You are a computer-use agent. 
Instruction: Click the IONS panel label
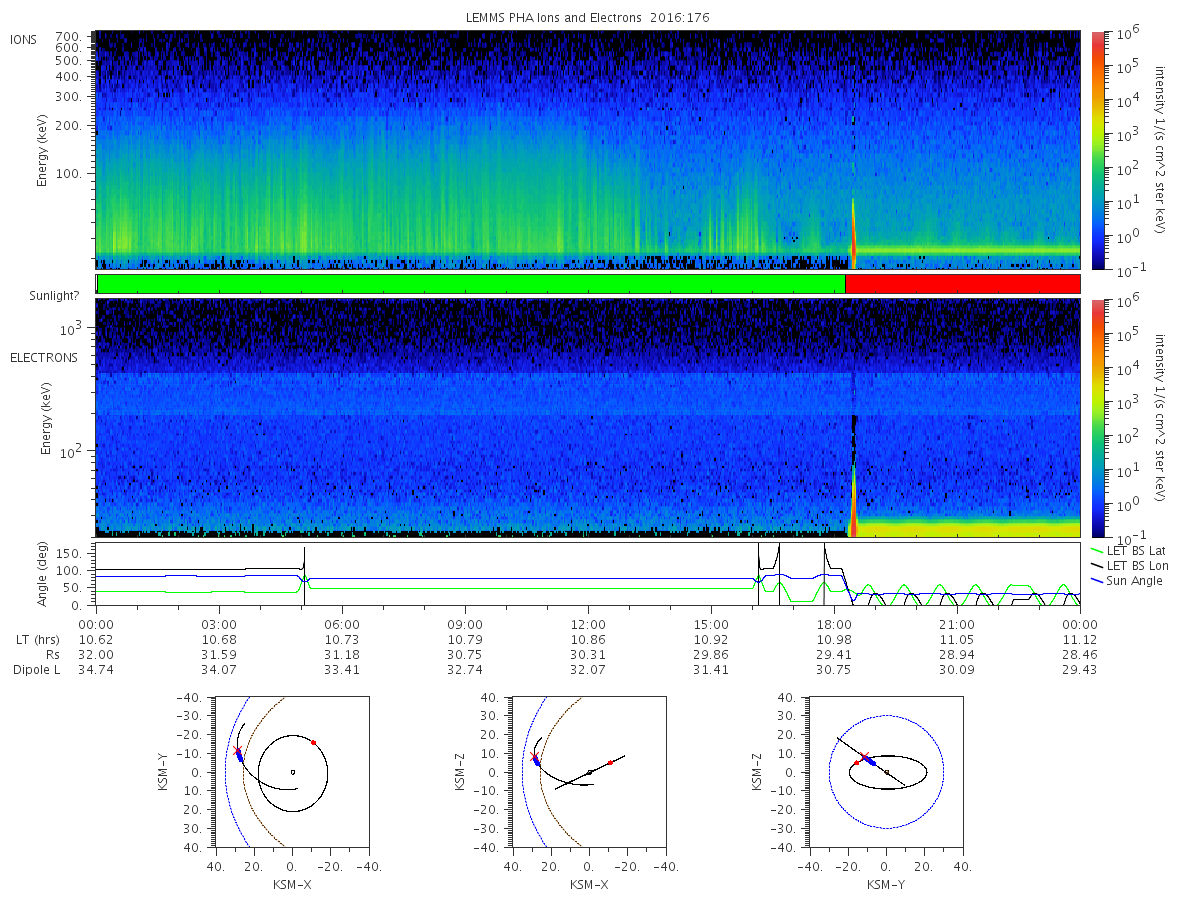[23, 39]
